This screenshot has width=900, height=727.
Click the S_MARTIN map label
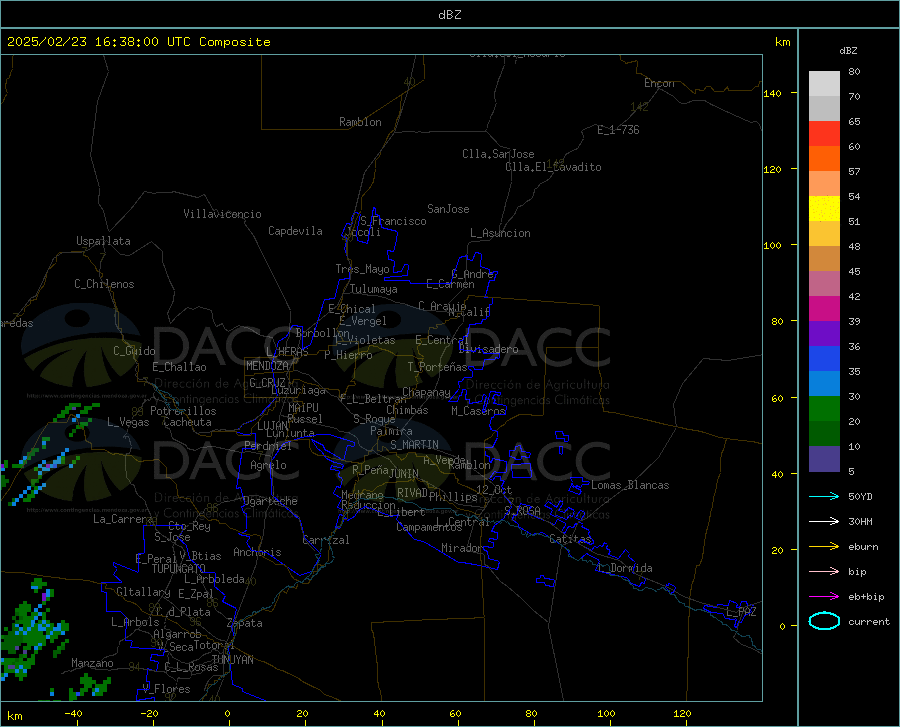[414, 445]
